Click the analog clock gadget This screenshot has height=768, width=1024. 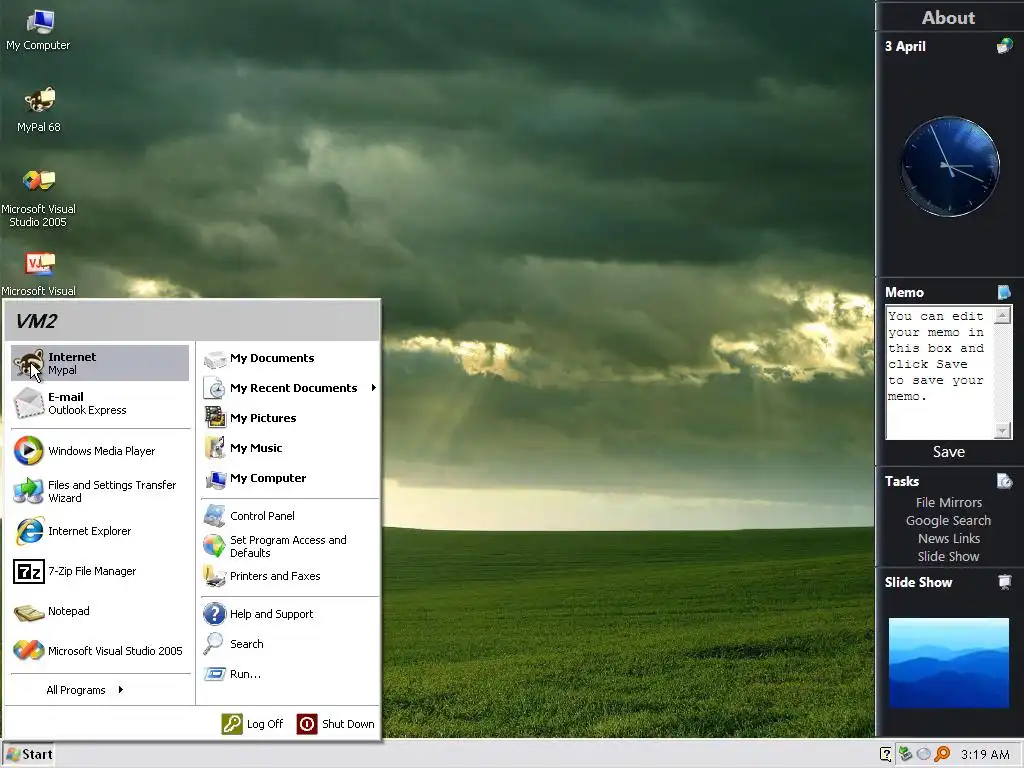pyautogui.click(x=950, y=167)
